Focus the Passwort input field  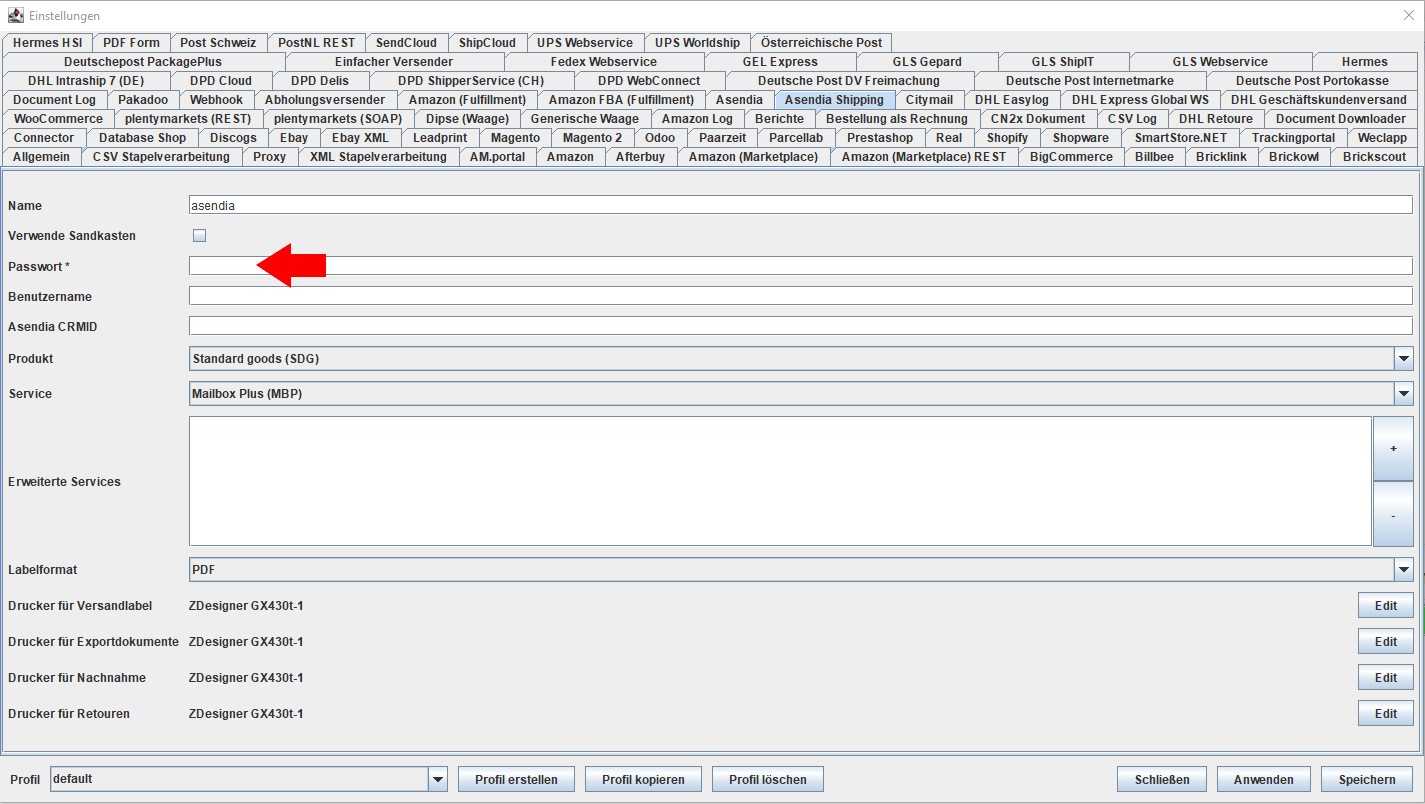click(x=801, y=266)
